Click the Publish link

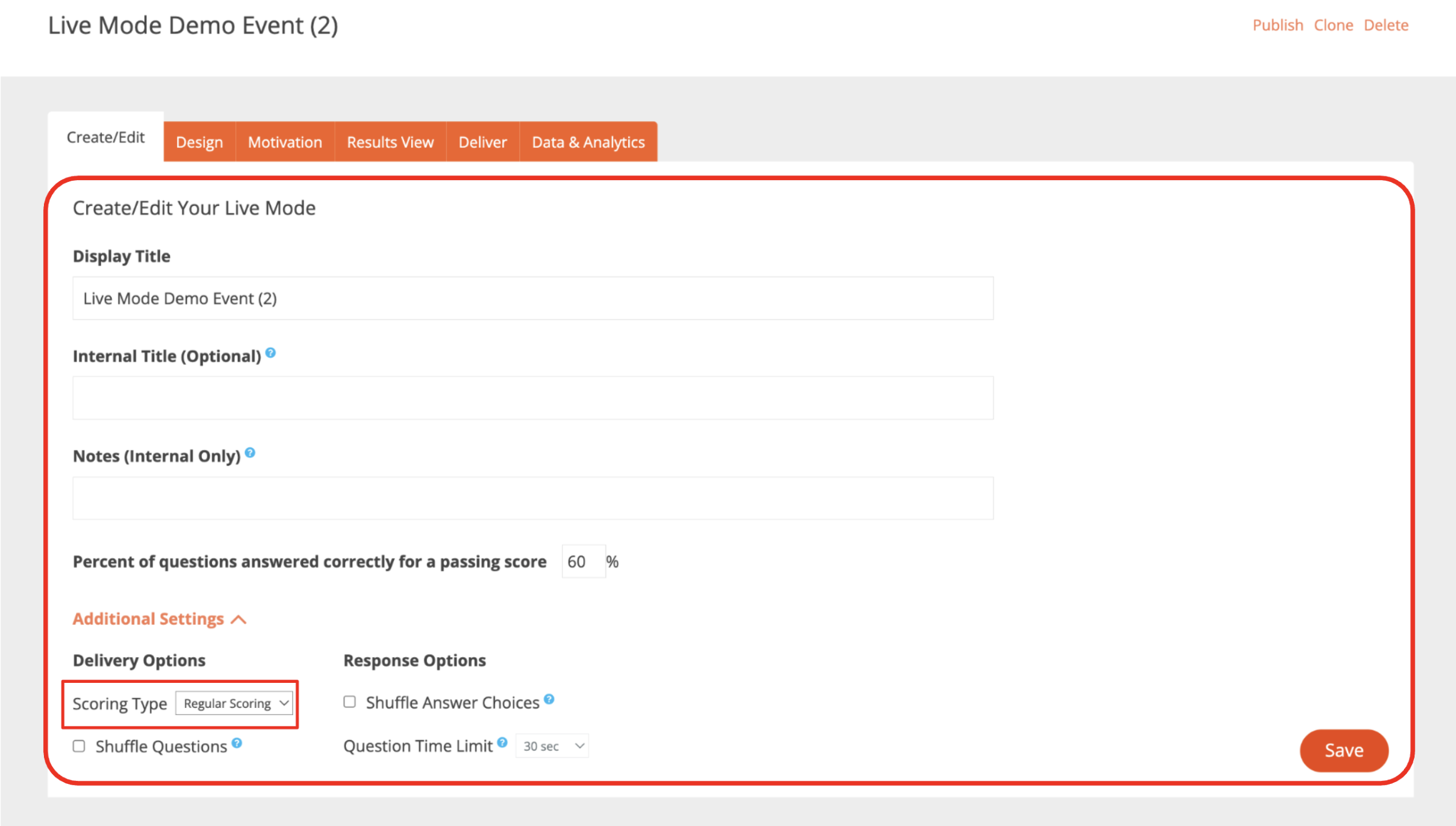coord(1278,25)
